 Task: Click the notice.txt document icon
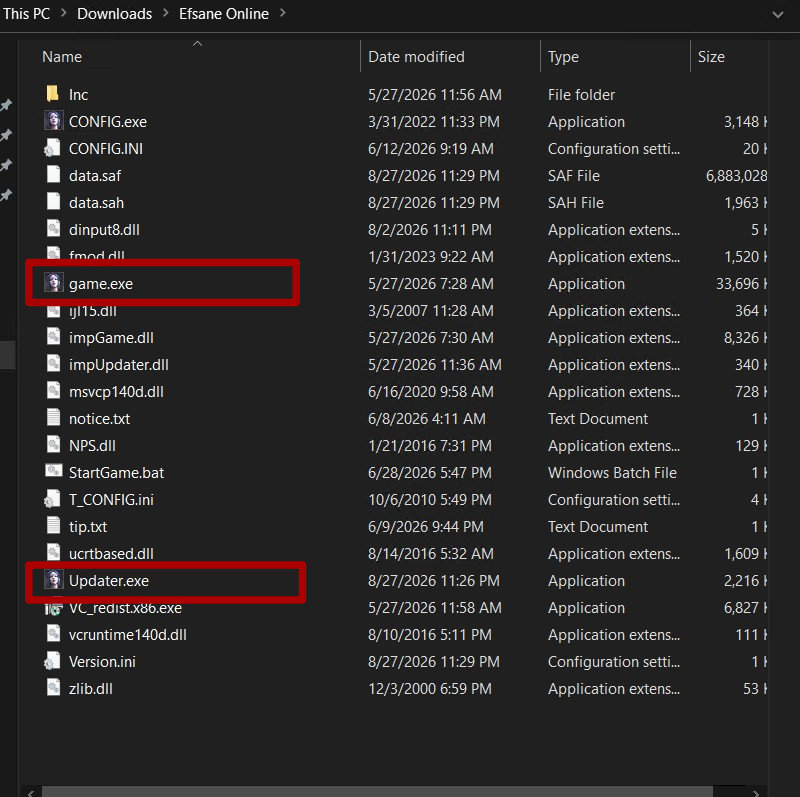pos(53,418)
